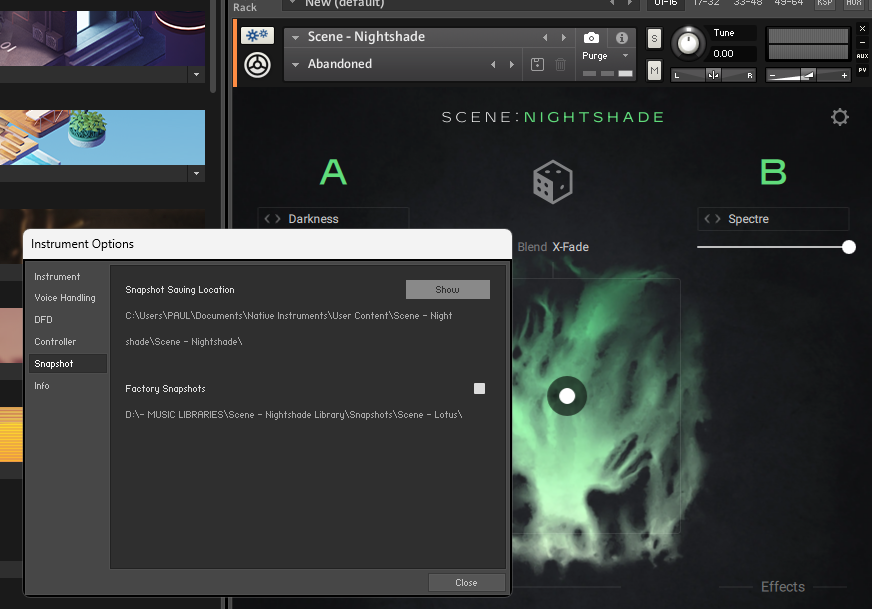Toggle the KSP rack button

[x=825, y=3]
